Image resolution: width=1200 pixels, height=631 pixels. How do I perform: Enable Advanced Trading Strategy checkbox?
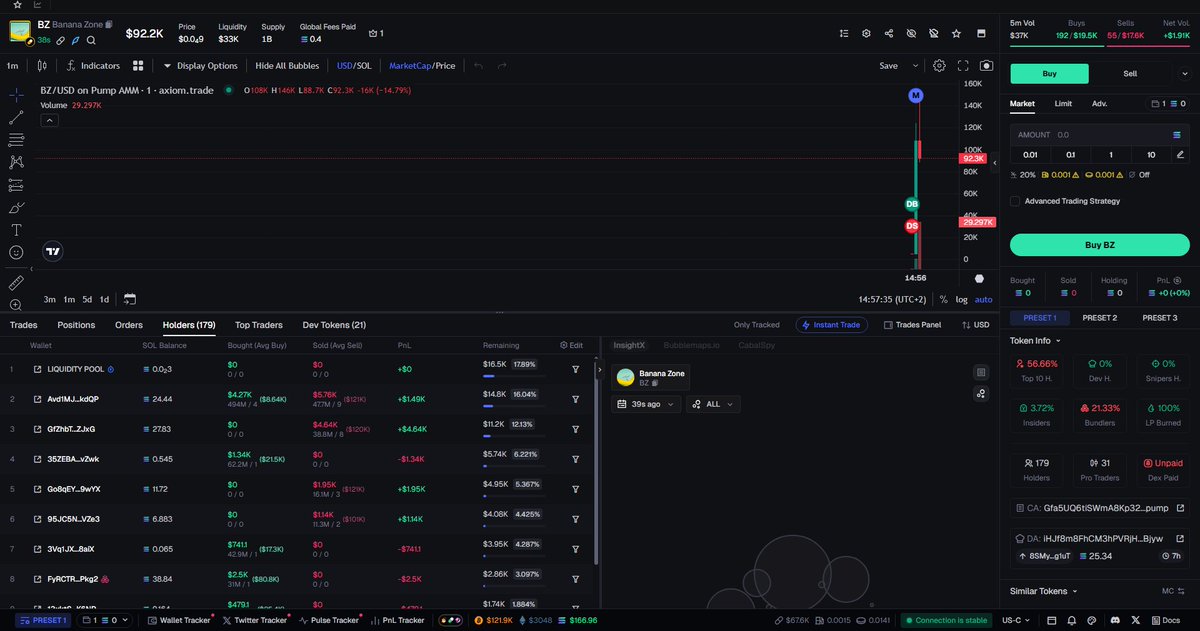(1015, 201)
